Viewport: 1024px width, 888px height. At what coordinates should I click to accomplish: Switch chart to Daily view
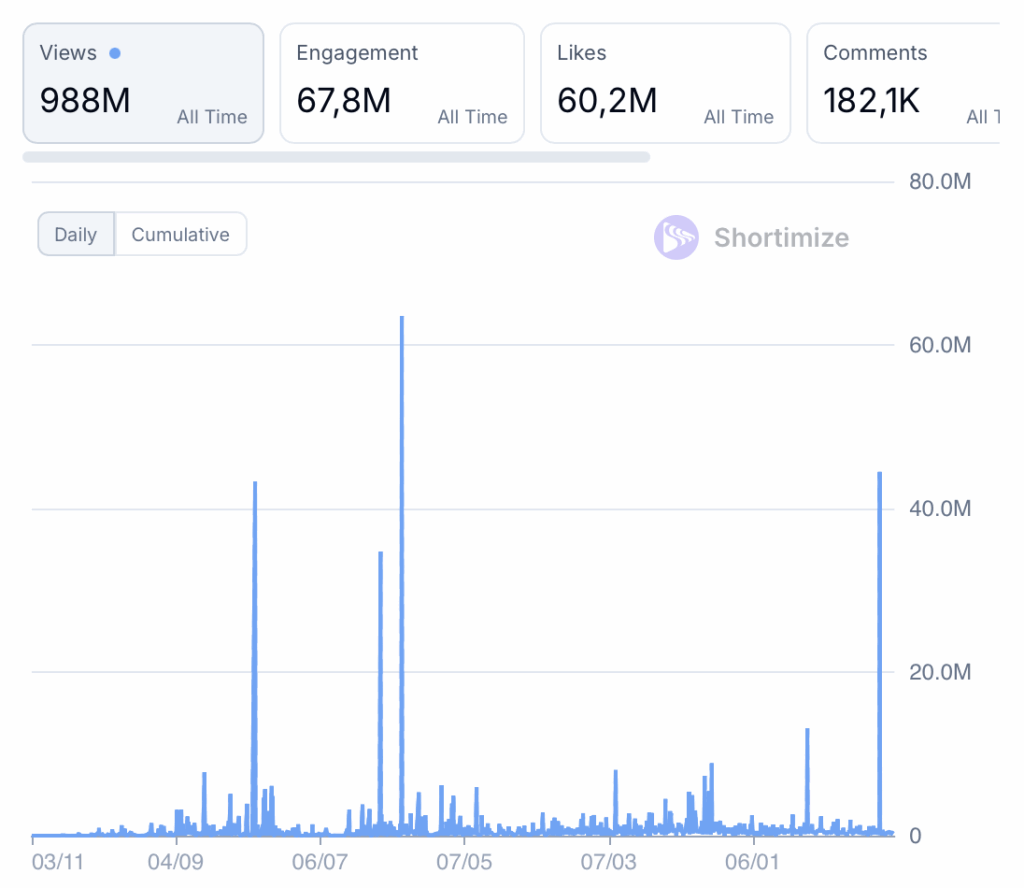(76, 235)
